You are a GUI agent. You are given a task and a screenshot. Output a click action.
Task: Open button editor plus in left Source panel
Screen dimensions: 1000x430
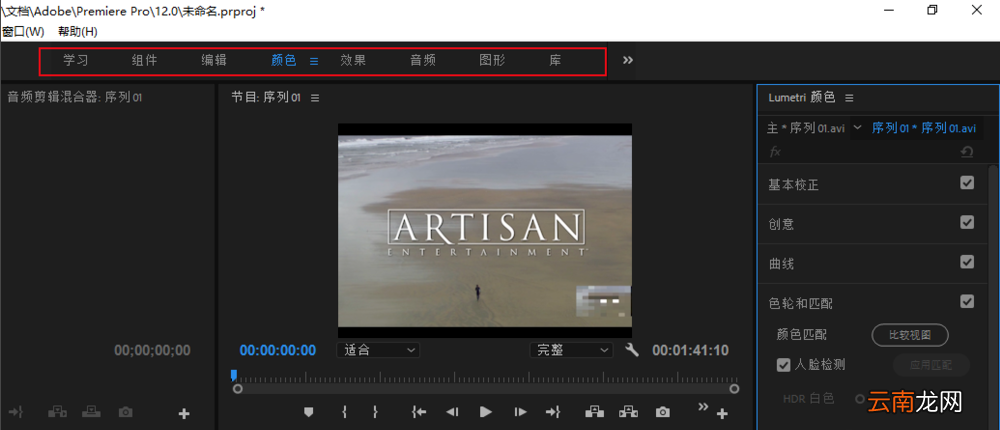click(184, 414)
